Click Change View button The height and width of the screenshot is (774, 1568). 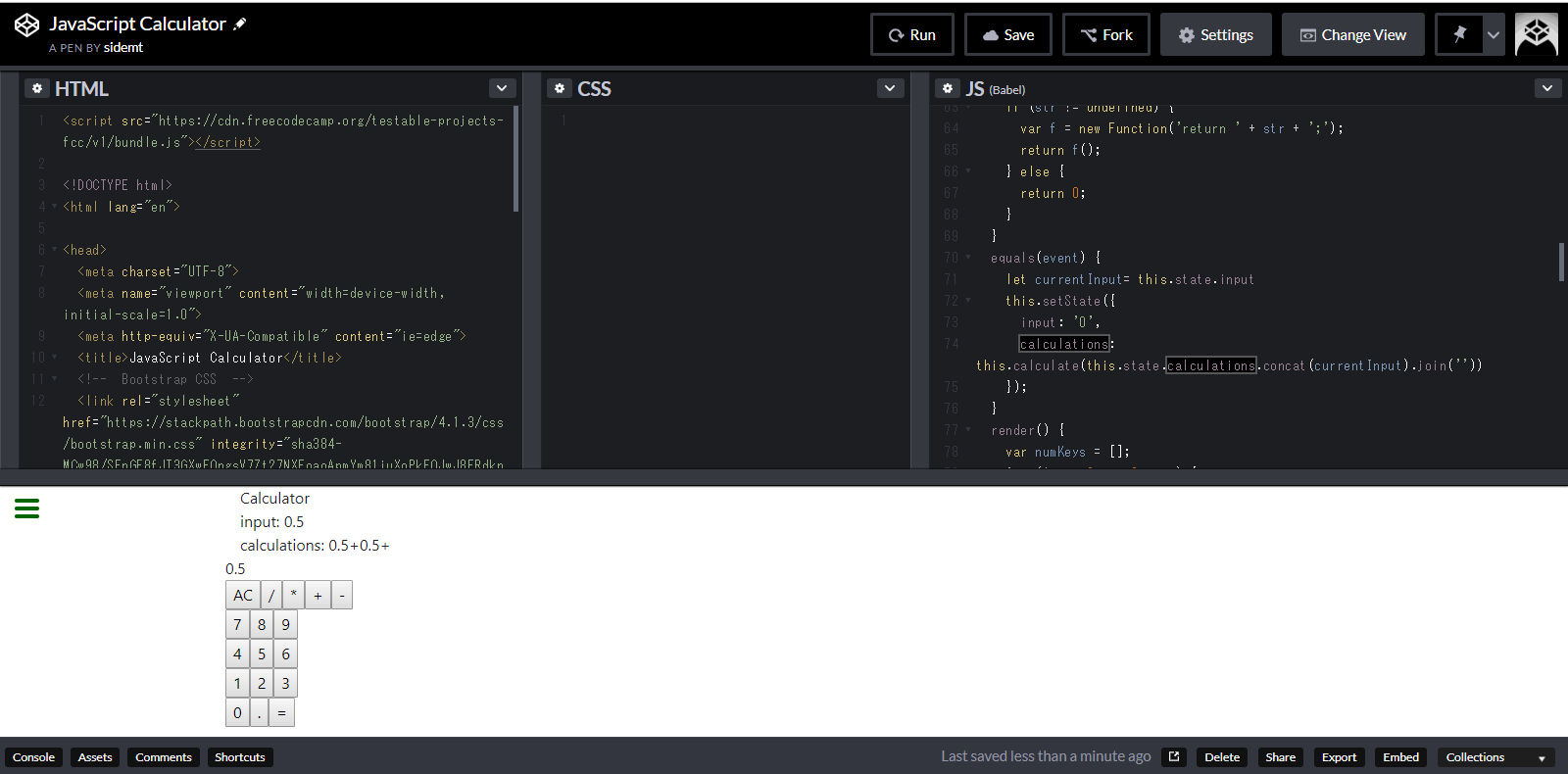tap(1353, 34)
